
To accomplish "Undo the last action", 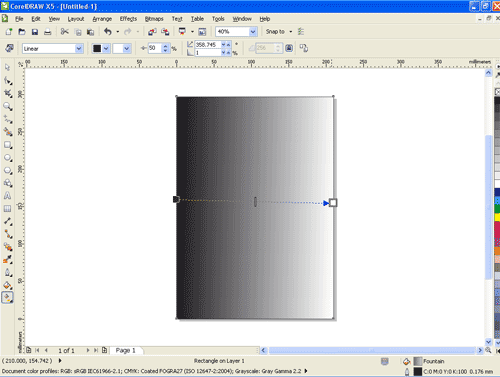I will click(x=107, y=32).
